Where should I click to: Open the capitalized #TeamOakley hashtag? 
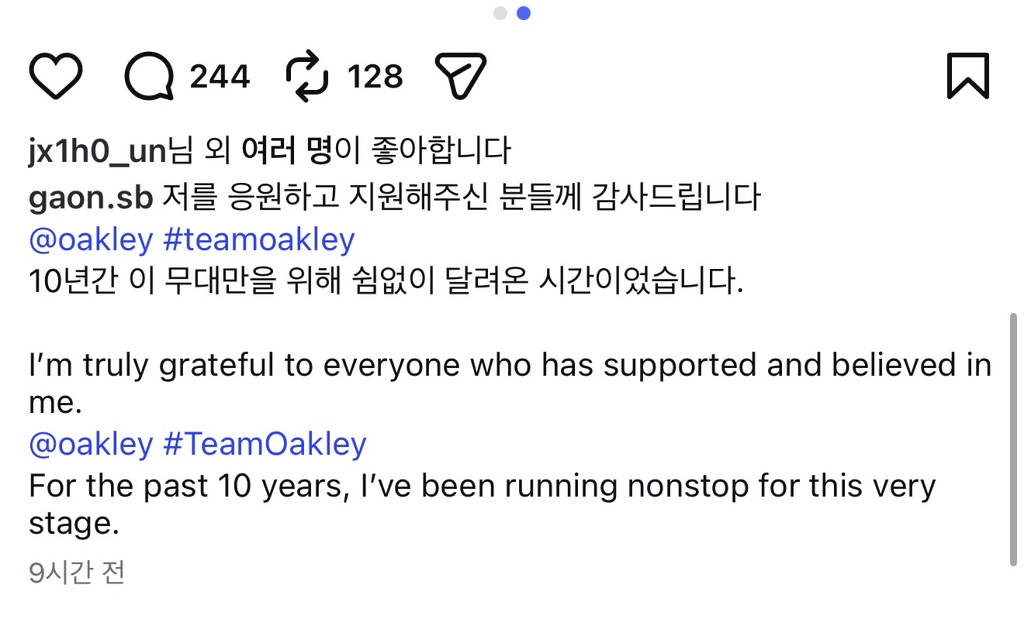[264, 443]
